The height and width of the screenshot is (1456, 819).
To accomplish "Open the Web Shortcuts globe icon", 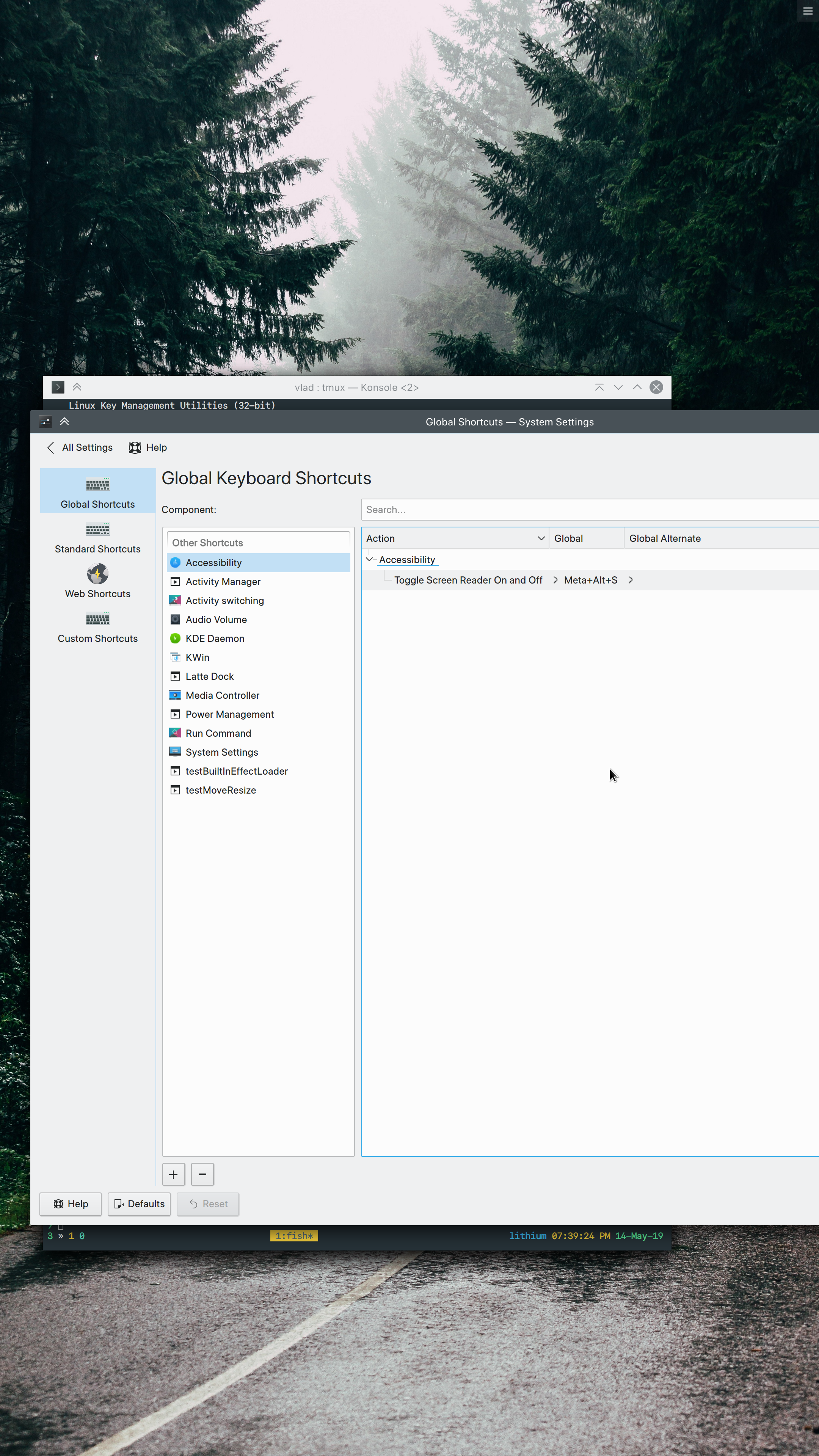I will coord(97,574).
